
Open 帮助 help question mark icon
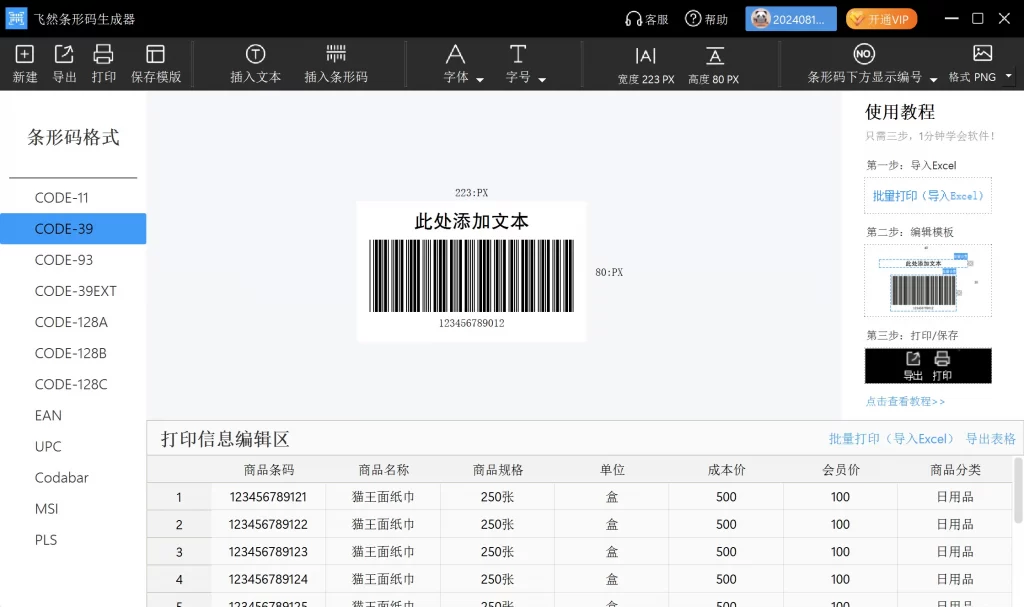(693, 19)
